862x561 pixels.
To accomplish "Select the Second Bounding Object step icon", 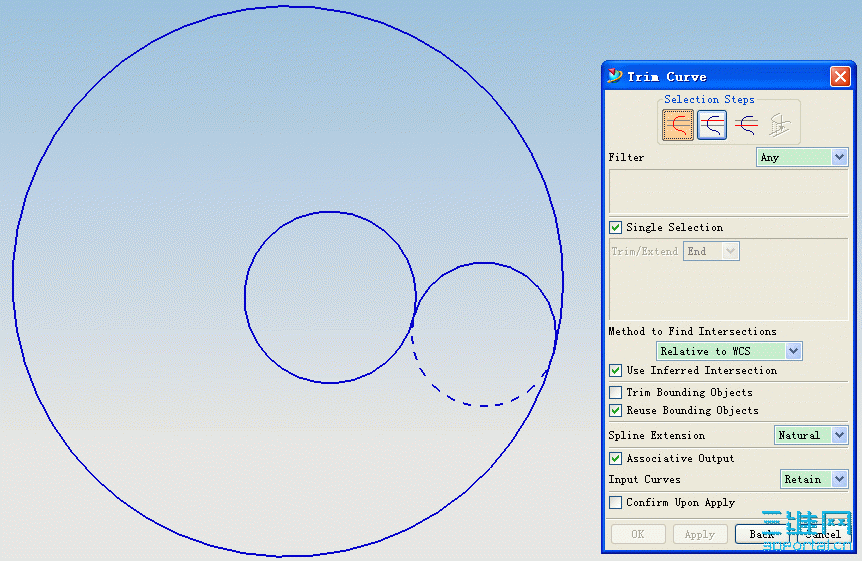I will [746, 125].
